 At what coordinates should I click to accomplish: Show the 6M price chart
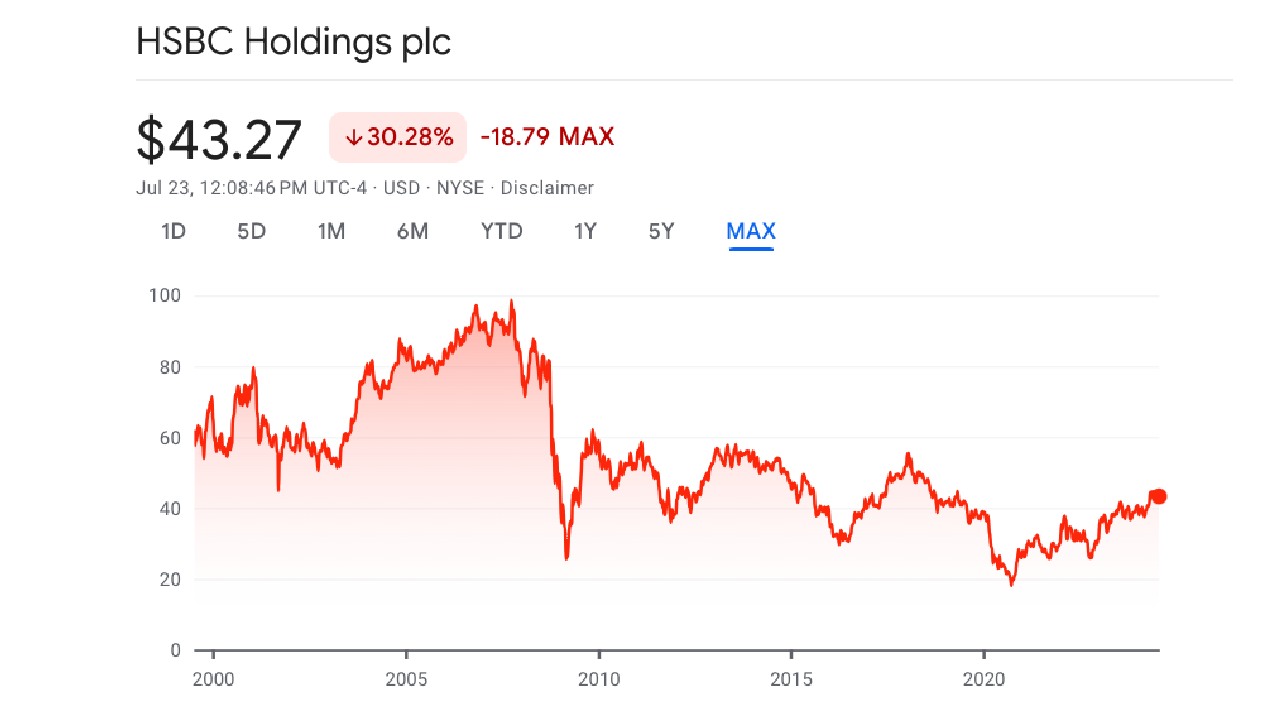point(412,232)
